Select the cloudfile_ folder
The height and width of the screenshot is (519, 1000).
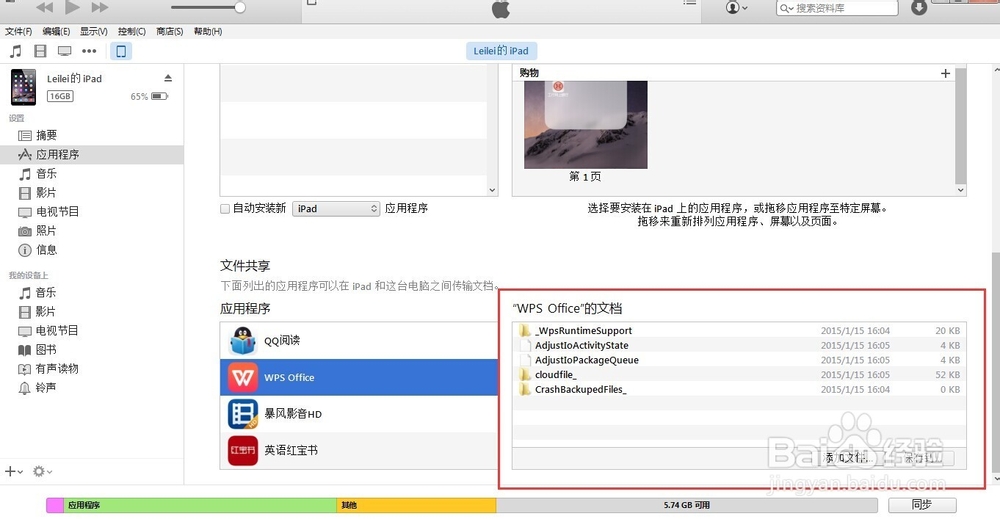739,374
